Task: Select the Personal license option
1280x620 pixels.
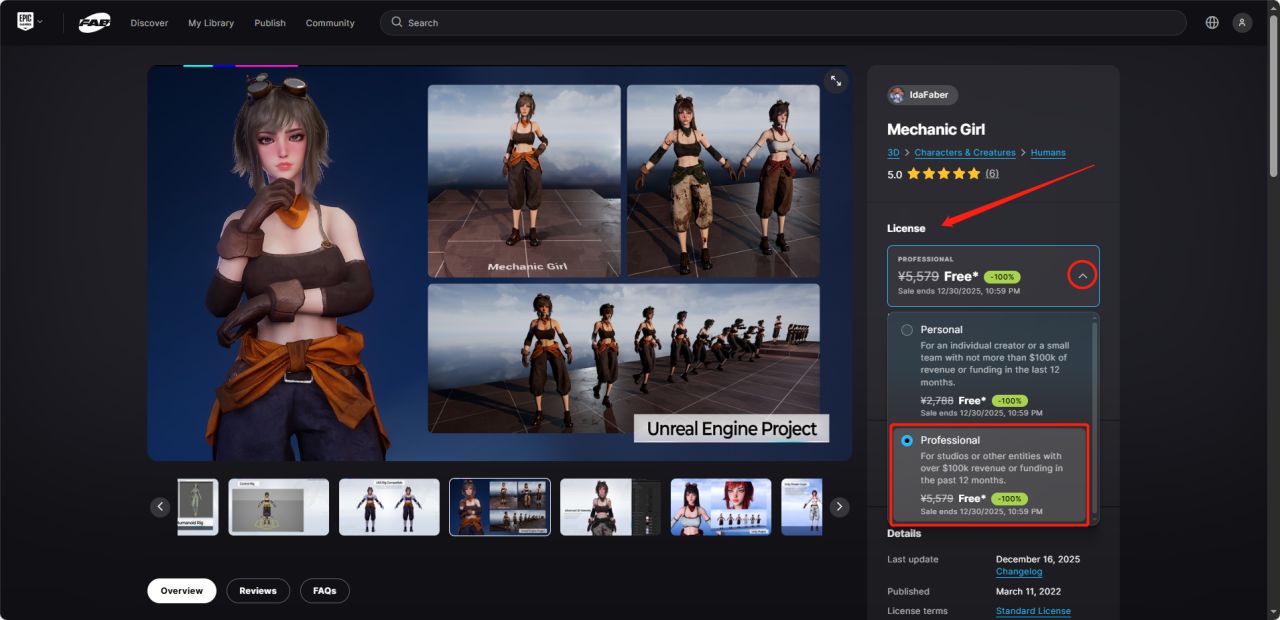Action: pos(907,330)
